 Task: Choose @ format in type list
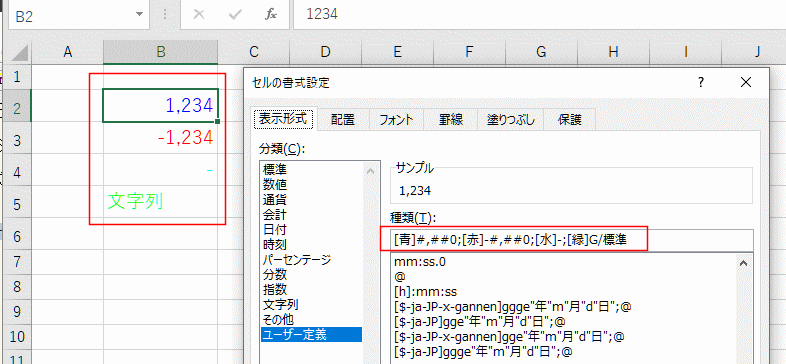(563, 276)
